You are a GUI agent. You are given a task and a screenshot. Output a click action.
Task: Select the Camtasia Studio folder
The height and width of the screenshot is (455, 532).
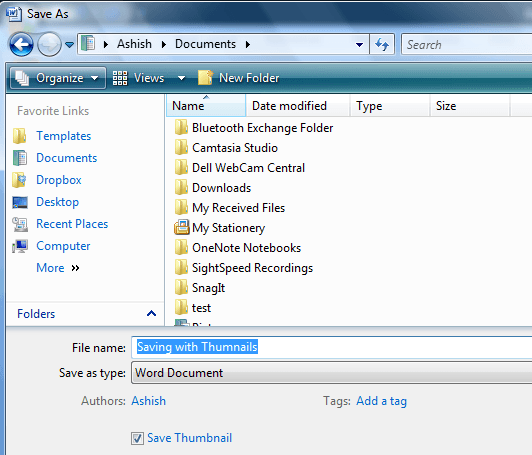tap(235, 148)
